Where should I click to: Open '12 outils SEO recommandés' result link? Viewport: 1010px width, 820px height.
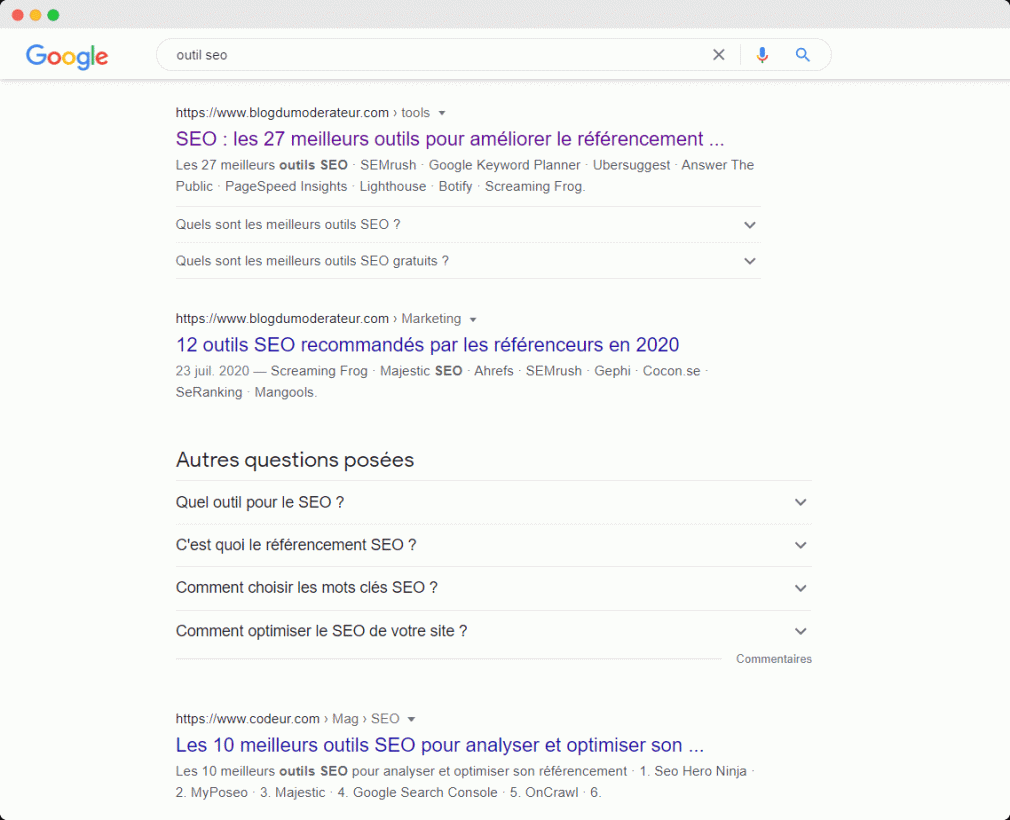tap(427, 345)
